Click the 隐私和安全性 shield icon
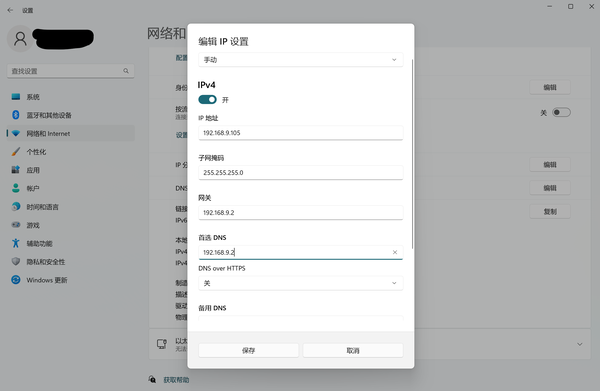The height and width of the screenshot is (391, 600). point(16,262)
